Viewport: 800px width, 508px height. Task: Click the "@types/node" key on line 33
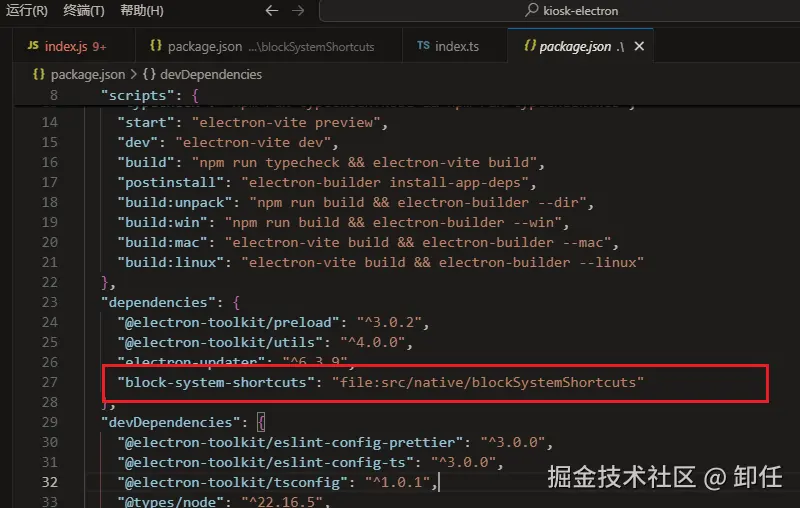pyautogui.click(x=170, y=501)
